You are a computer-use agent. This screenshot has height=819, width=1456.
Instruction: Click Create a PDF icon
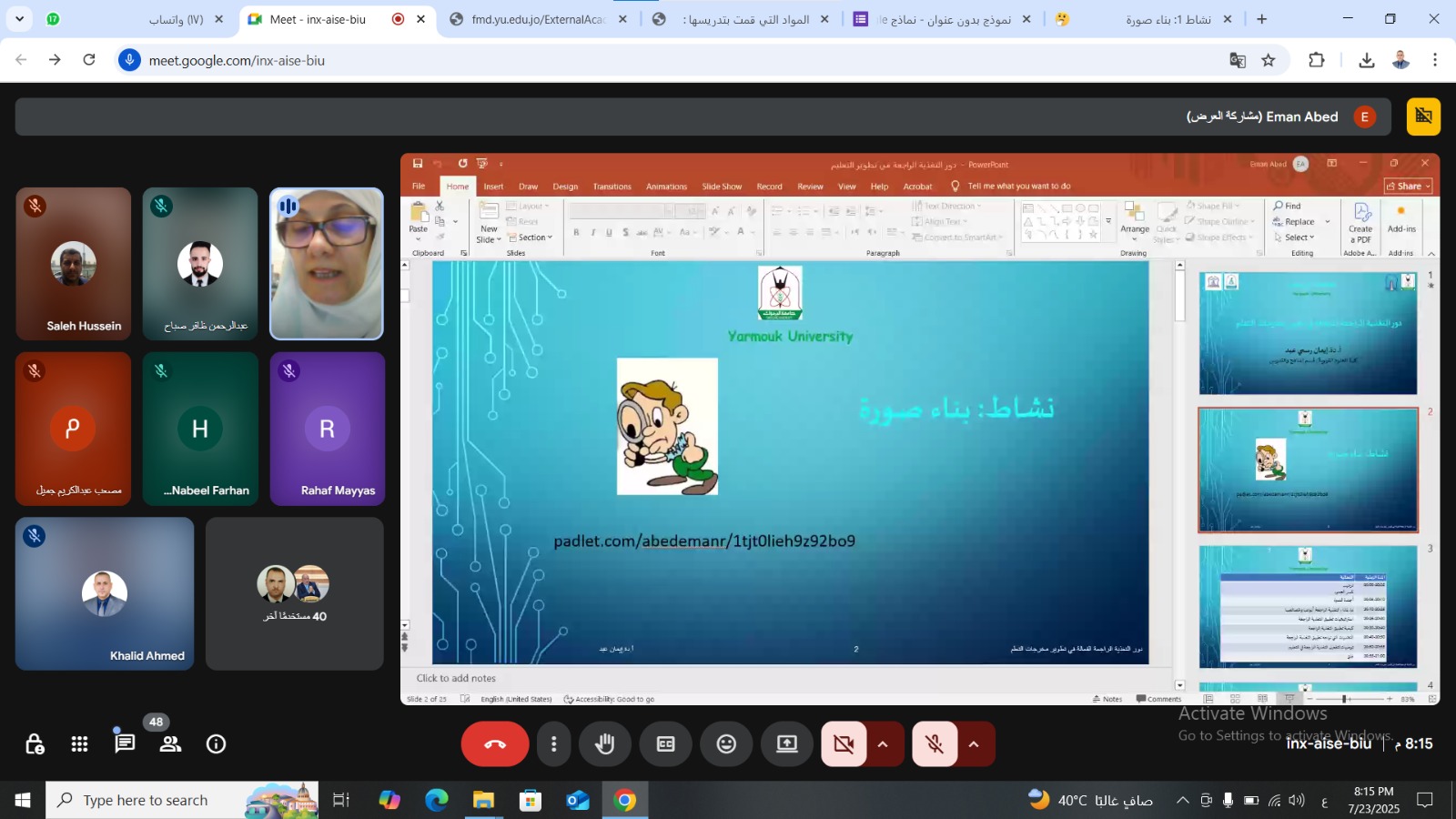point(1360,222)
